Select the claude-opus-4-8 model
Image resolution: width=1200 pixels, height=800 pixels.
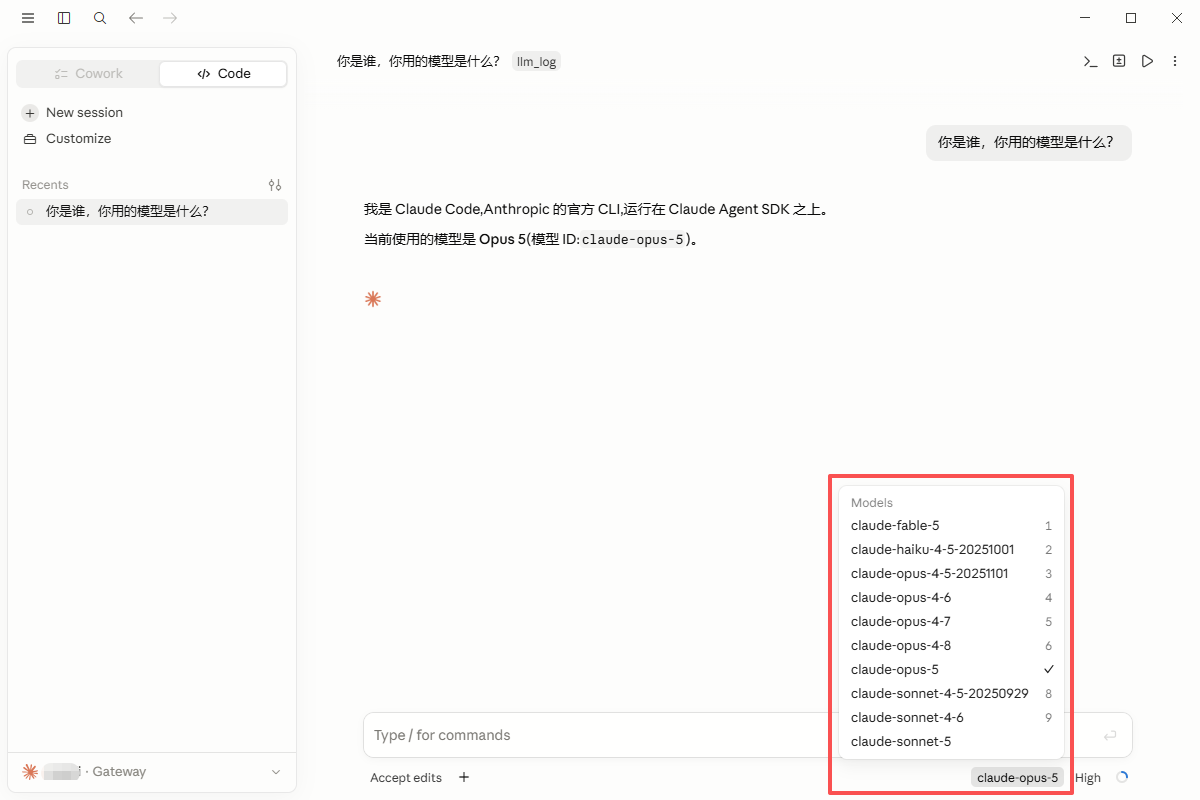(x=951, y=646)
